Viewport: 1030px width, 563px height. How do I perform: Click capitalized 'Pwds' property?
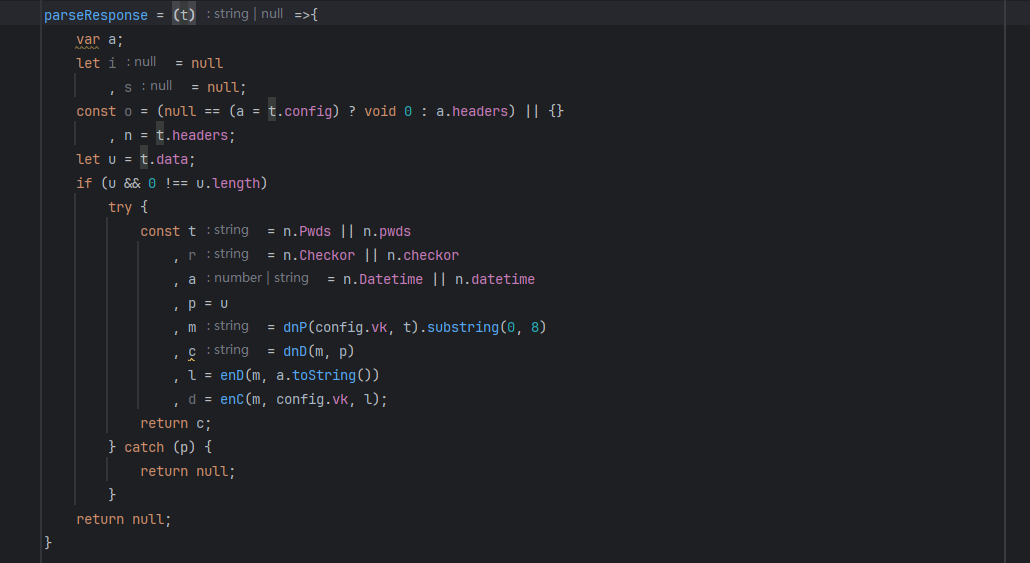click(x=315, y=231)
